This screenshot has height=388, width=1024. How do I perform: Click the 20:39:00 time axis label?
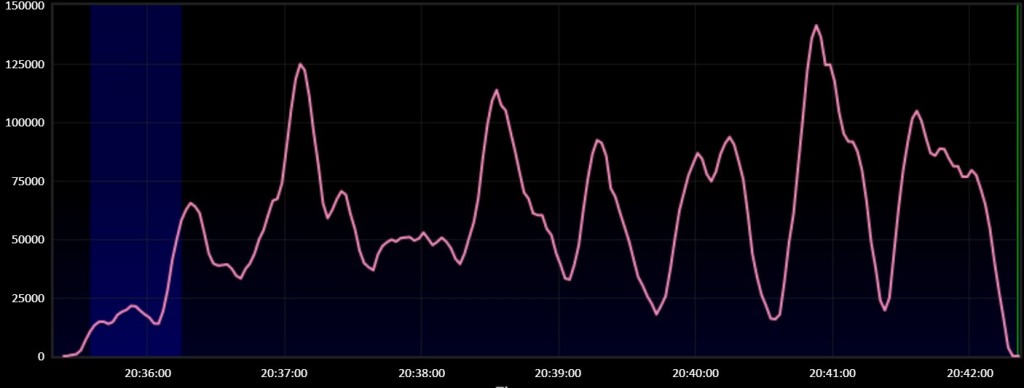558,373
